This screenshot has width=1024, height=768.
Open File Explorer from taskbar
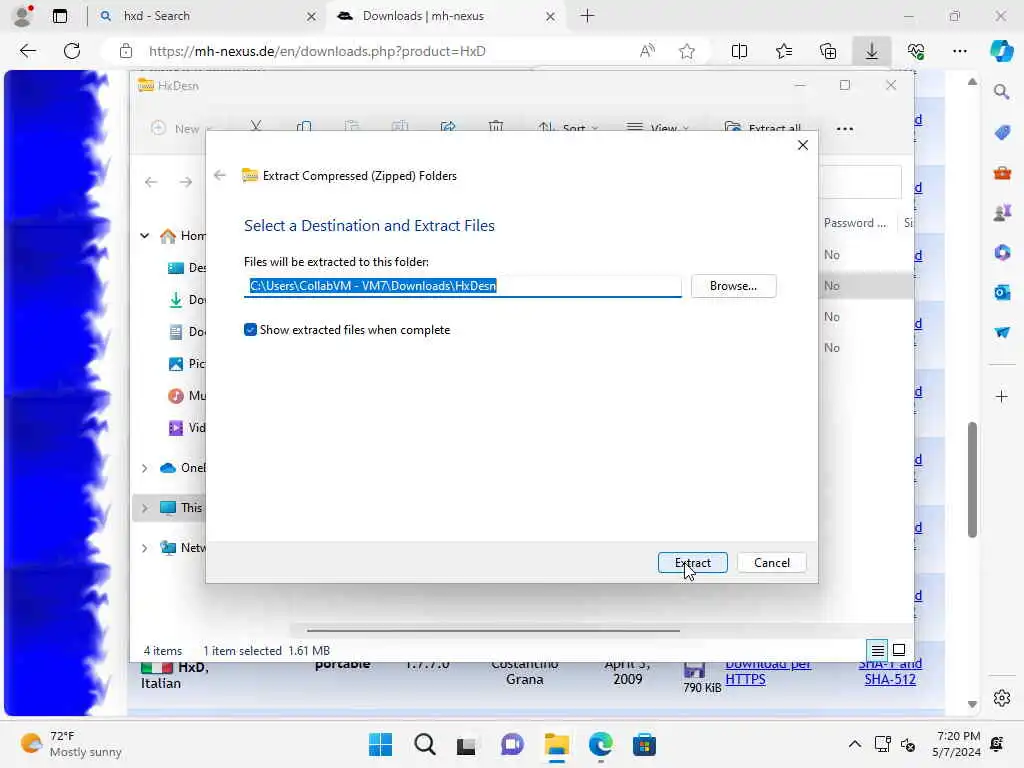pyautogui.click(x=556, y=744)
